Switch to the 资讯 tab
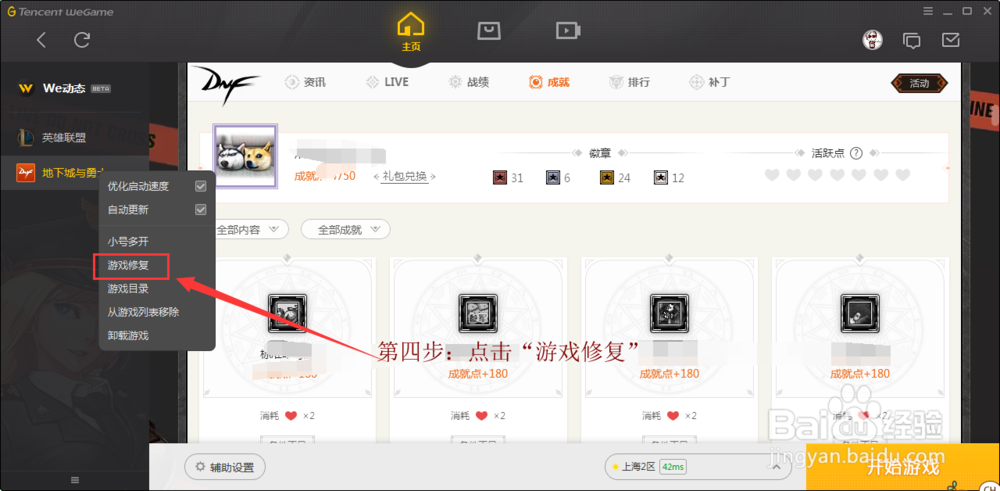 point(305,82)
